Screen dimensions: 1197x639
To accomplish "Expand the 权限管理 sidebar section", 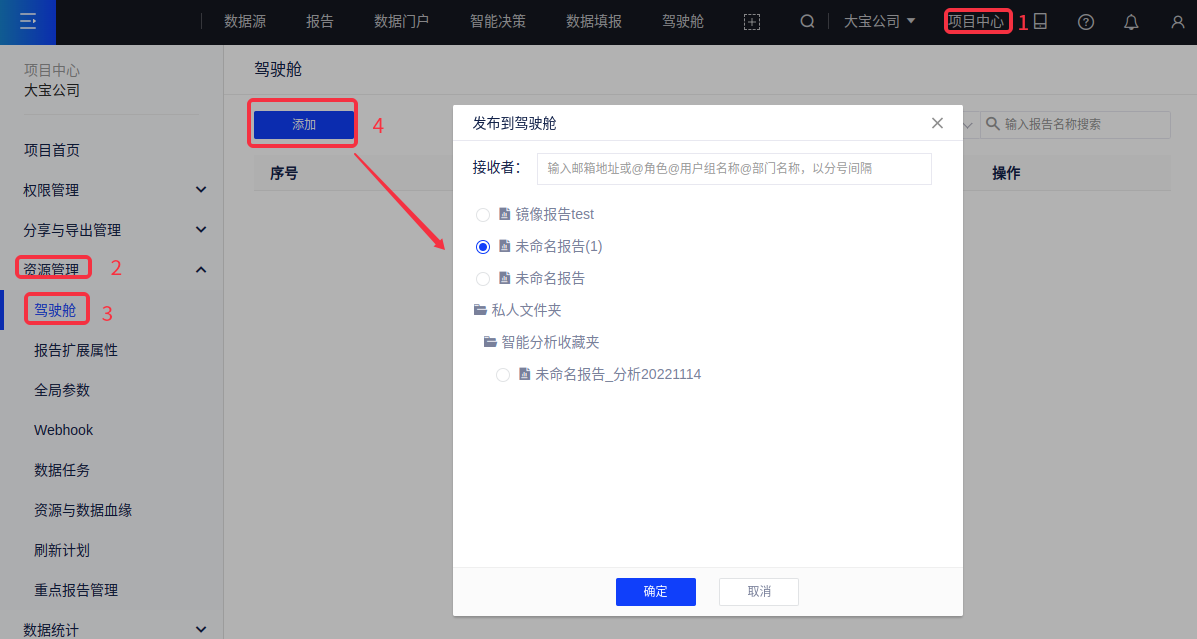I will tap(201, 190).
